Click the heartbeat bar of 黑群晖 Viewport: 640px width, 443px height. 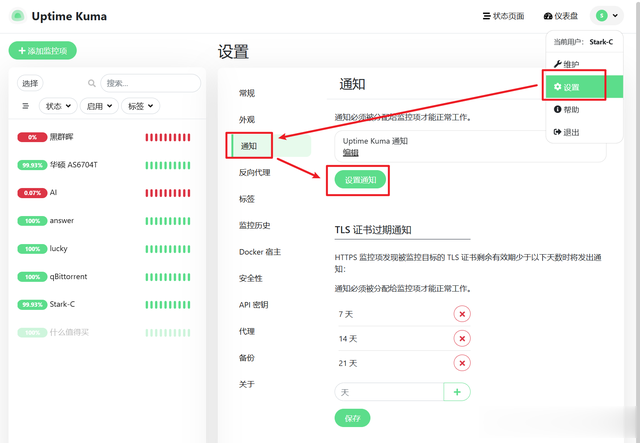pyautogui.click(x=168, y=137)
